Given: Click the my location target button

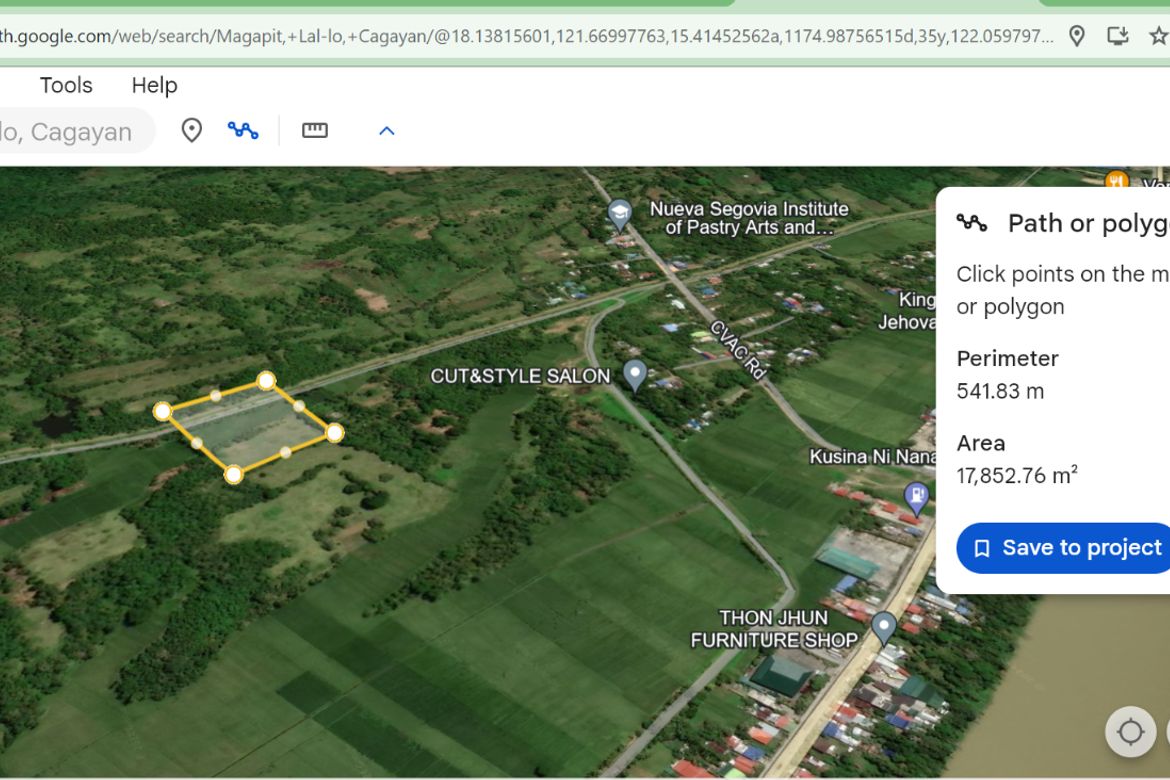Looking at the screenshot, I should [1130, 731].
